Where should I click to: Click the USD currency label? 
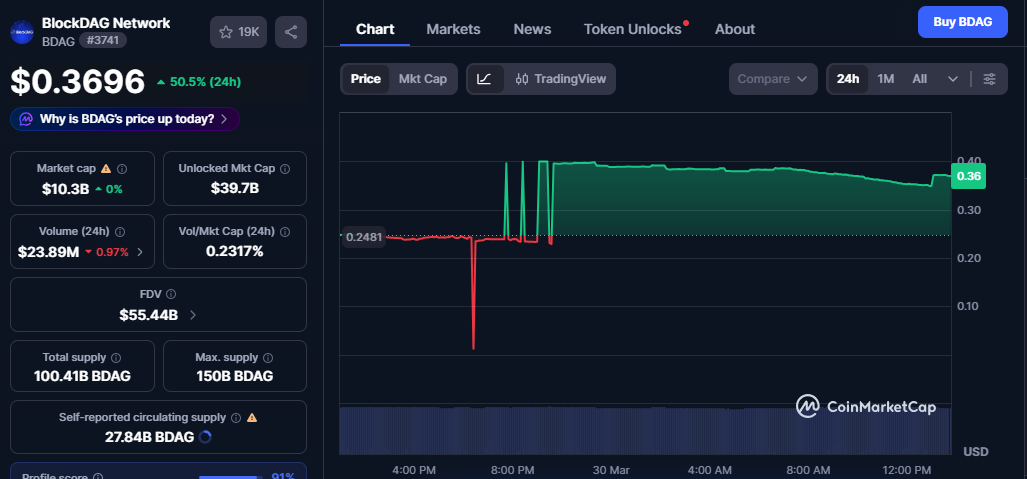coord(976,452)
